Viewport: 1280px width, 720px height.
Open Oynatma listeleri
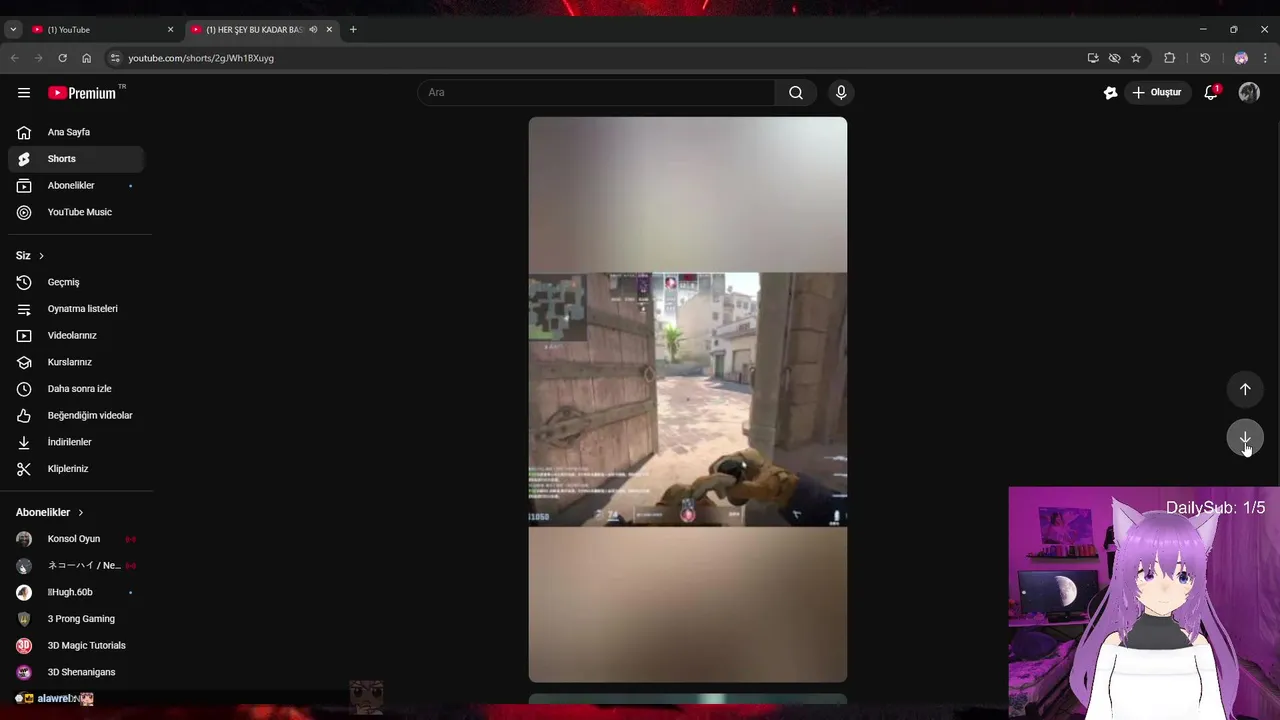pos(76,309)
